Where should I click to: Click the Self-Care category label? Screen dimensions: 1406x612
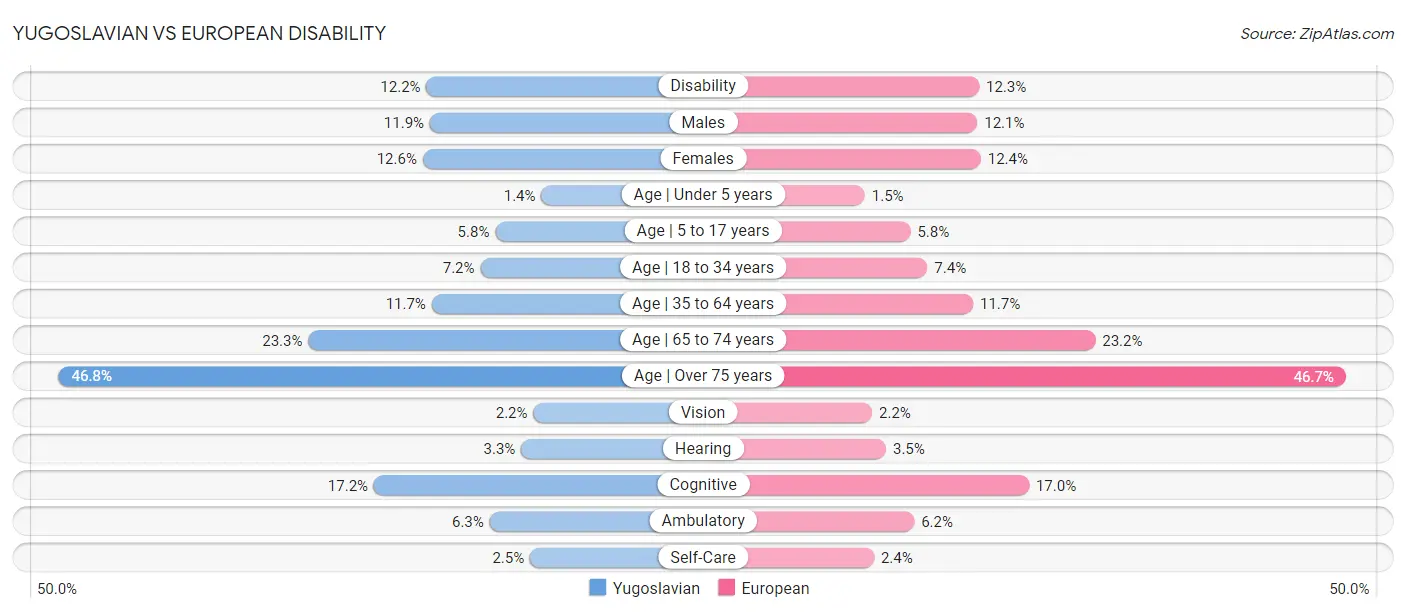703,557
